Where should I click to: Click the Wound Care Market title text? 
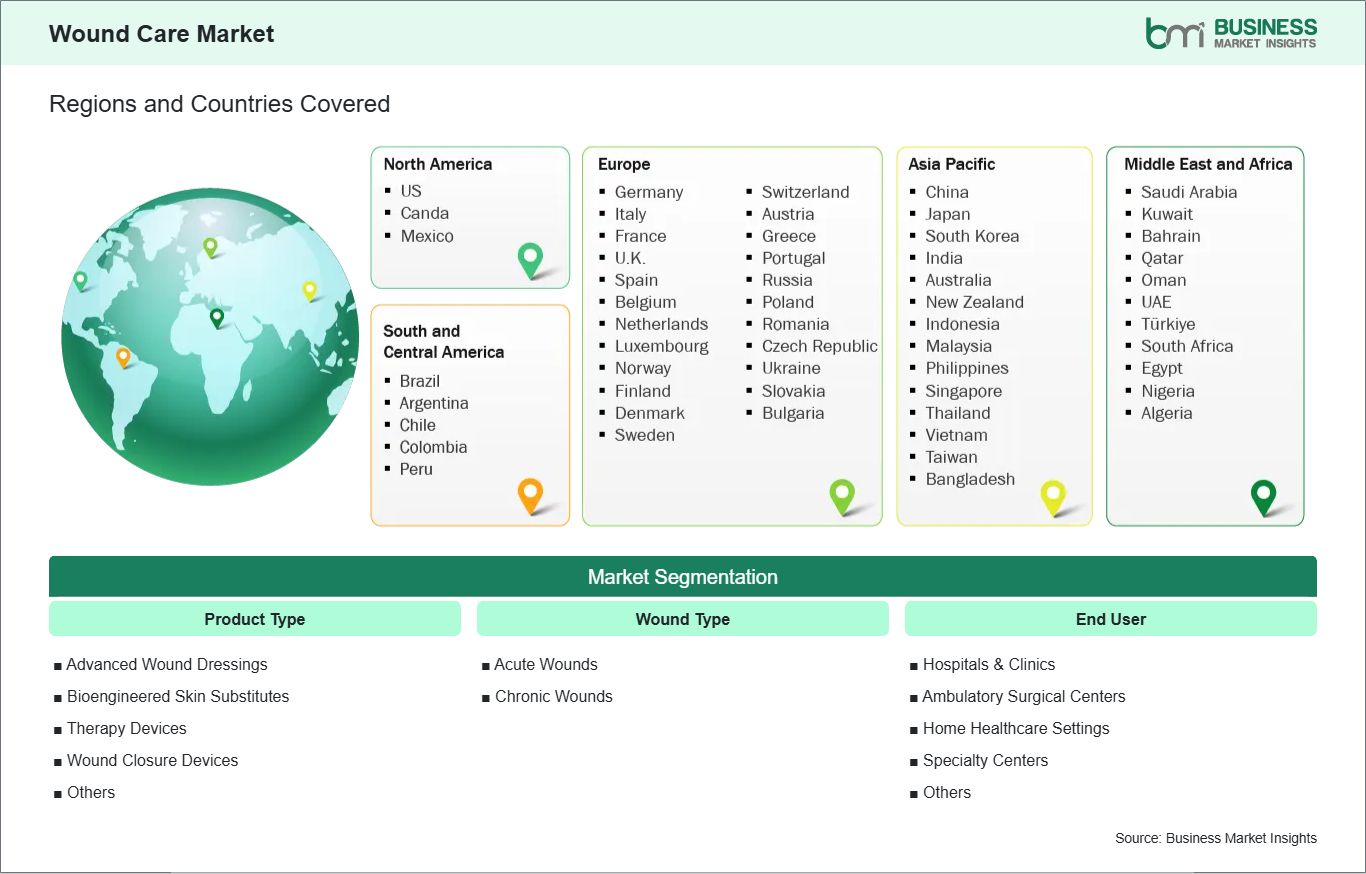coord(160,33)
